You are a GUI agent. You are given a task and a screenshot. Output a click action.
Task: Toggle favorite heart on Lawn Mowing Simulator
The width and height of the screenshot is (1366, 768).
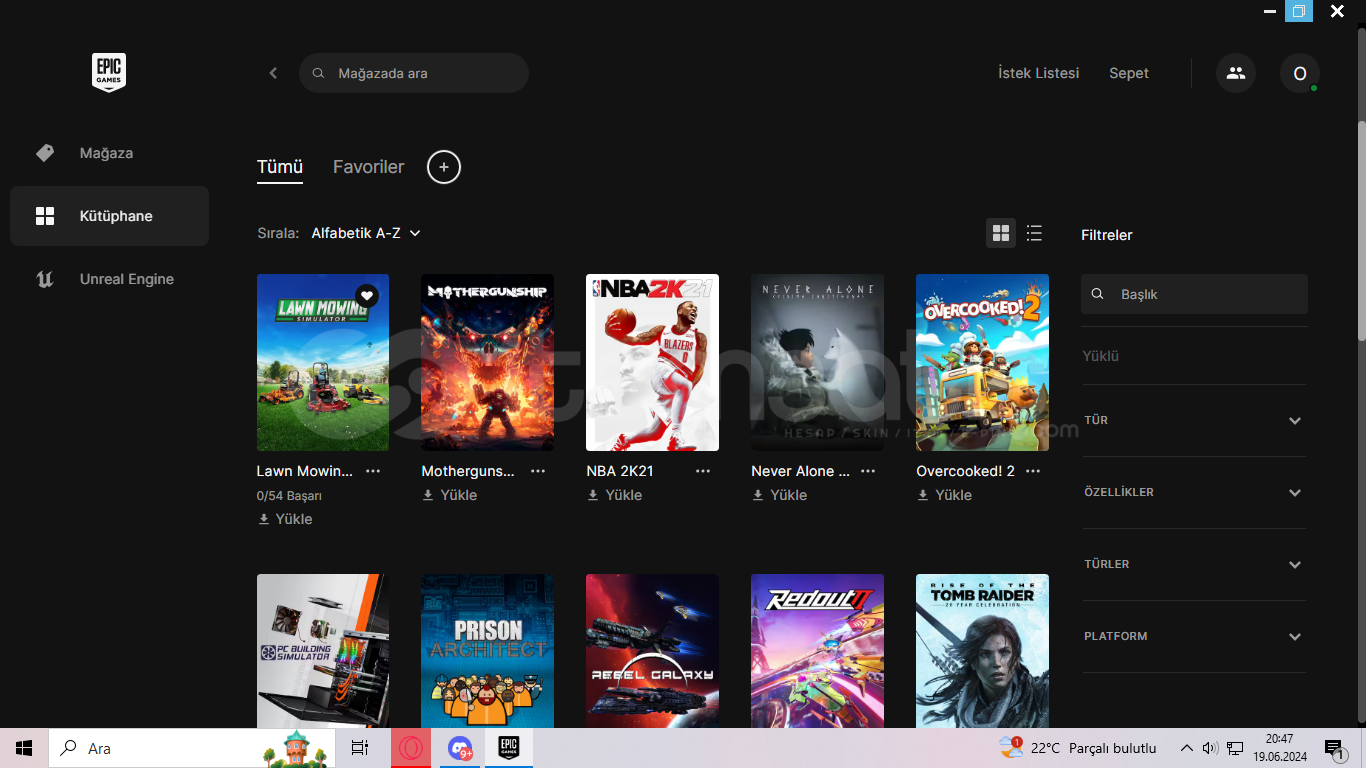[x=367, y=295]
